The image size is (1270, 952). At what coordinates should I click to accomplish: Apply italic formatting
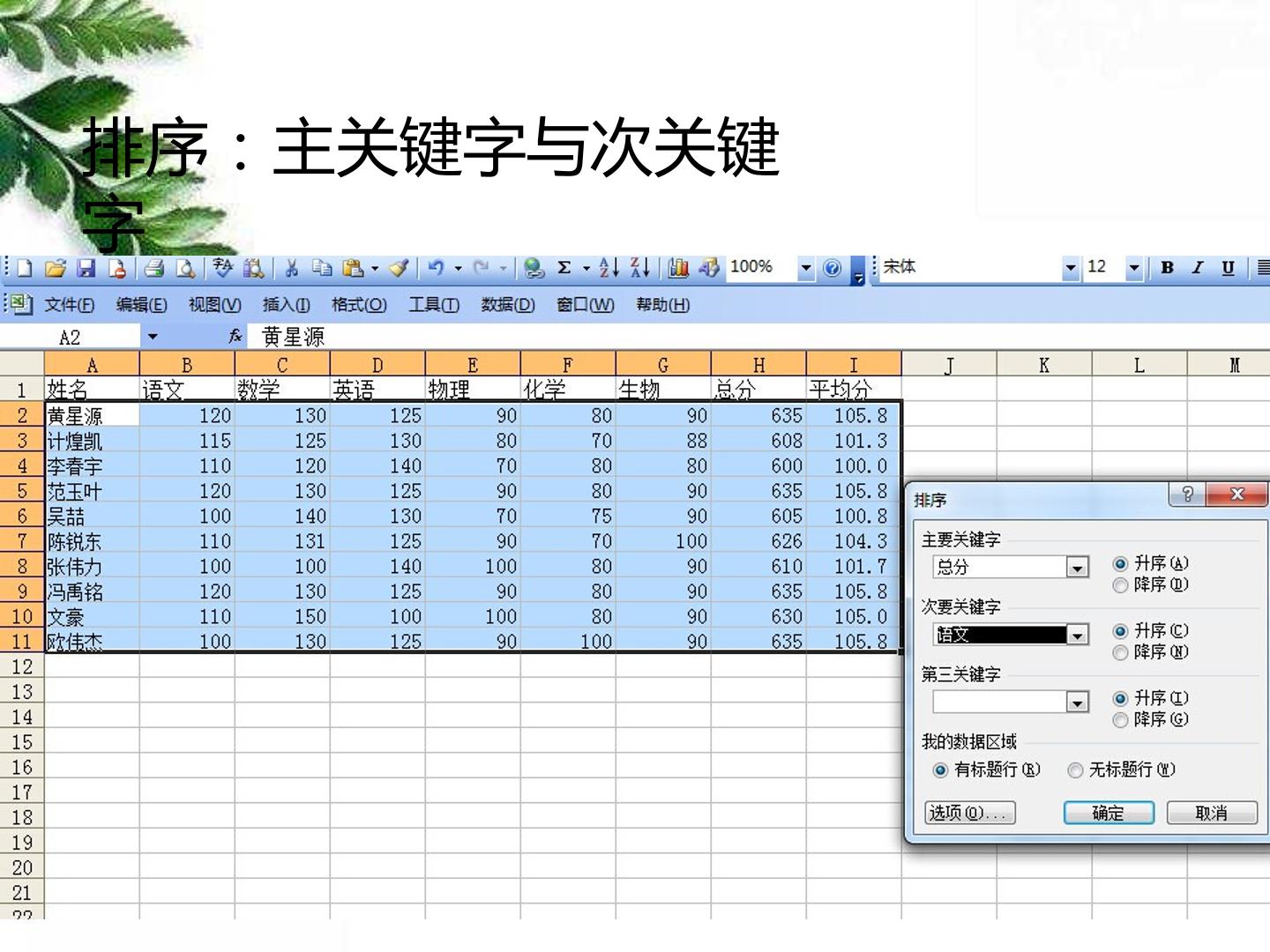point(1198,268)
